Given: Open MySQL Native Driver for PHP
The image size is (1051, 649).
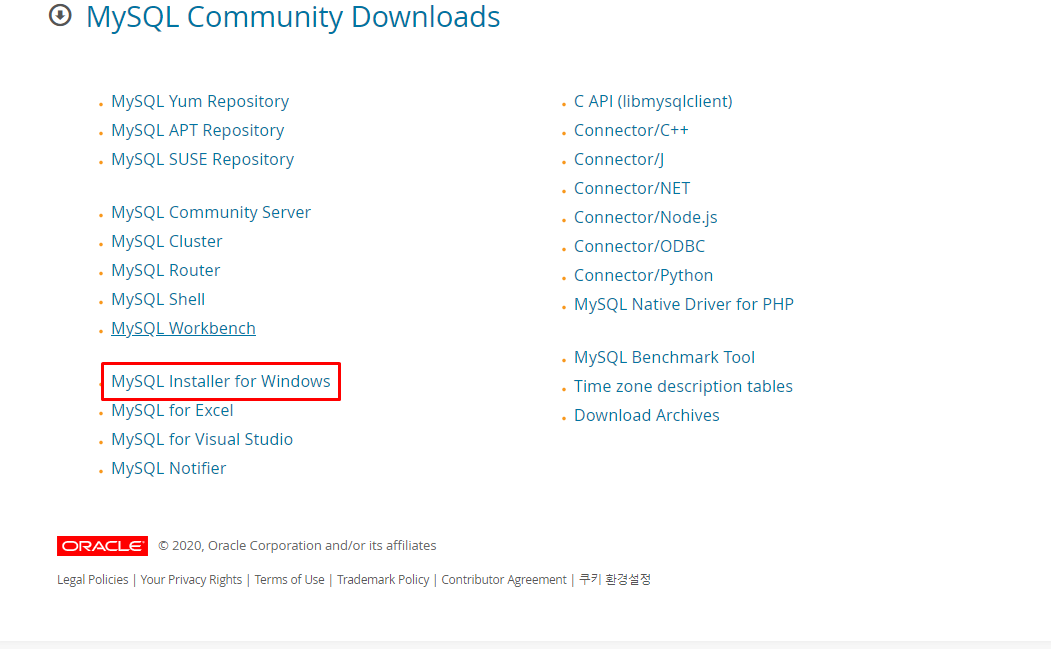Looking at the screenshot, I should (x=684, y=304).
